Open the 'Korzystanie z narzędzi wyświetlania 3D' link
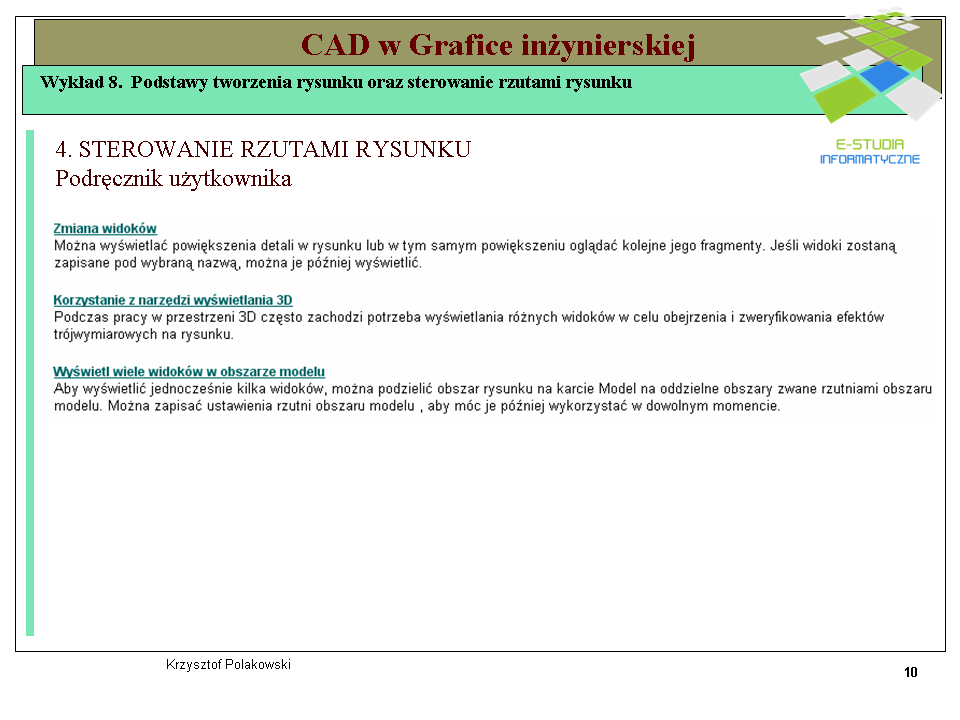Image resolution: width=960 pixels, height=720 pixels. point(173,300)
